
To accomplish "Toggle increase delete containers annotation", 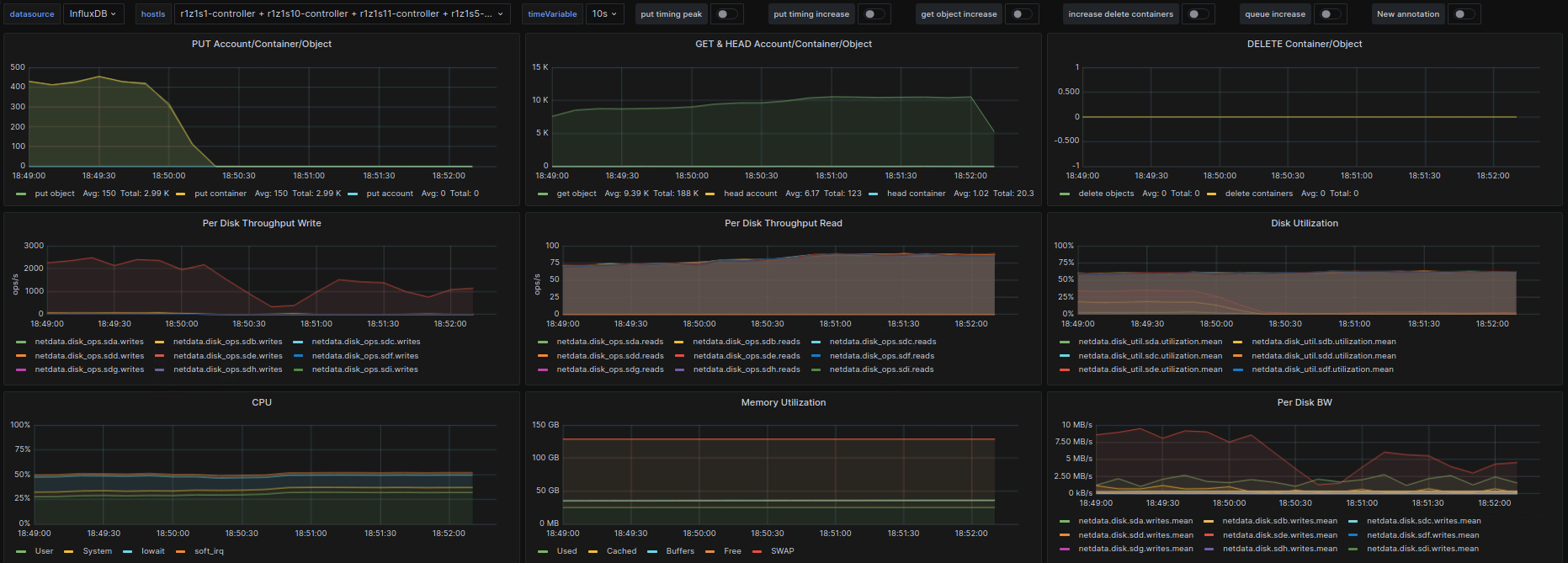I will pos(1197,14).
